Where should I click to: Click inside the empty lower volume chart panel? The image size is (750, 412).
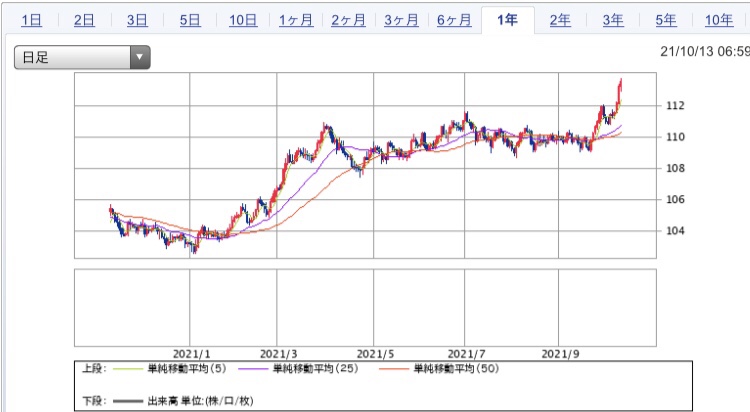click(365, 308)
